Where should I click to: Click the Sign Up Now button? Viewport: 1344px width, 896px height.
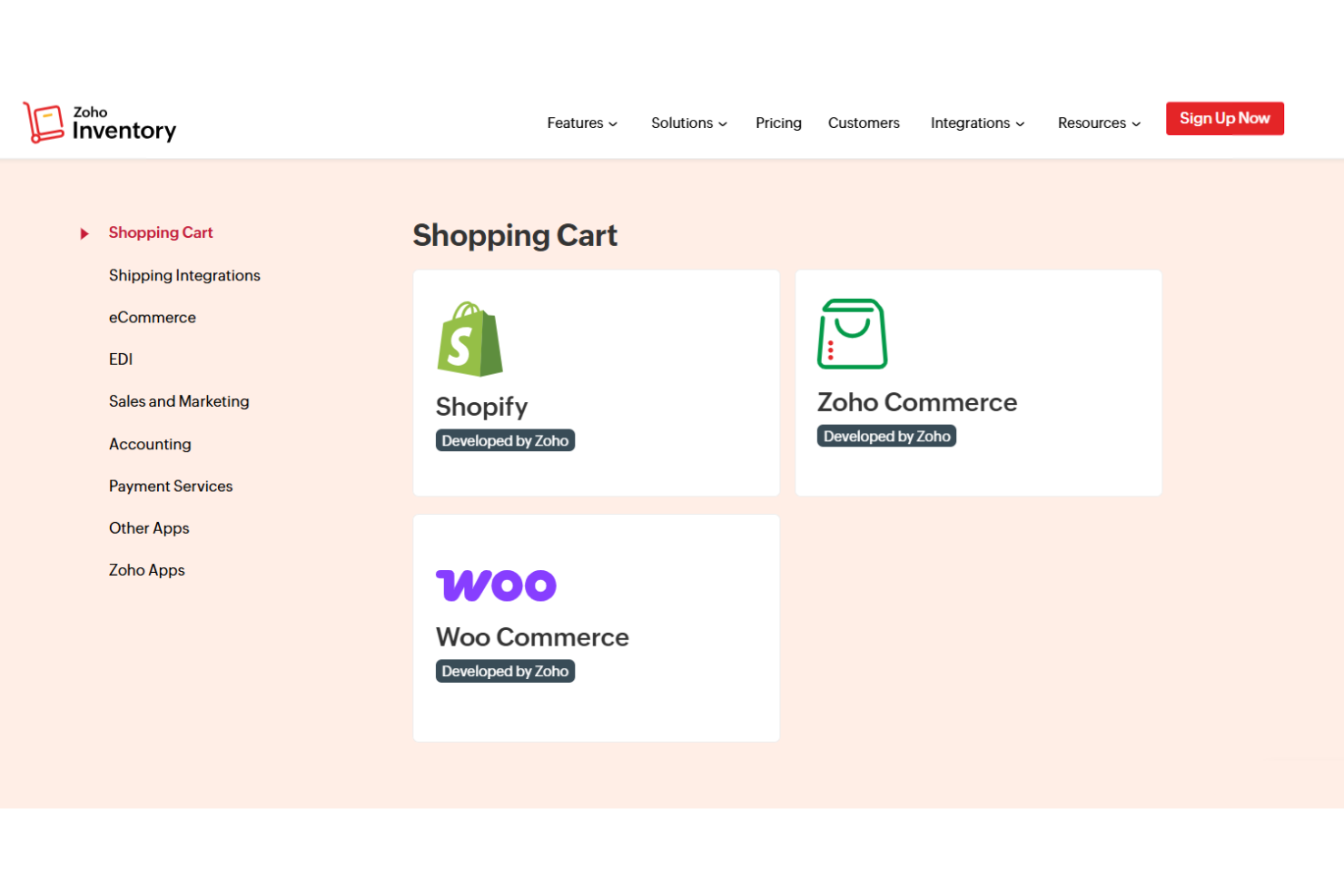[x=1224, y=118]
